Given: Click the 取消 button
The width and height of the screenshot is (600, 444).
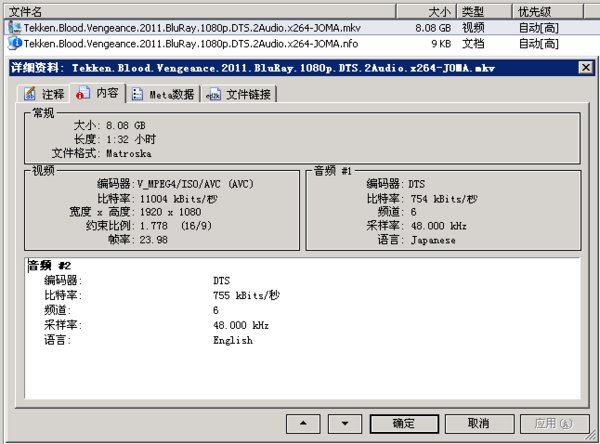Looking at the screenshot, I should pos(479,424).
